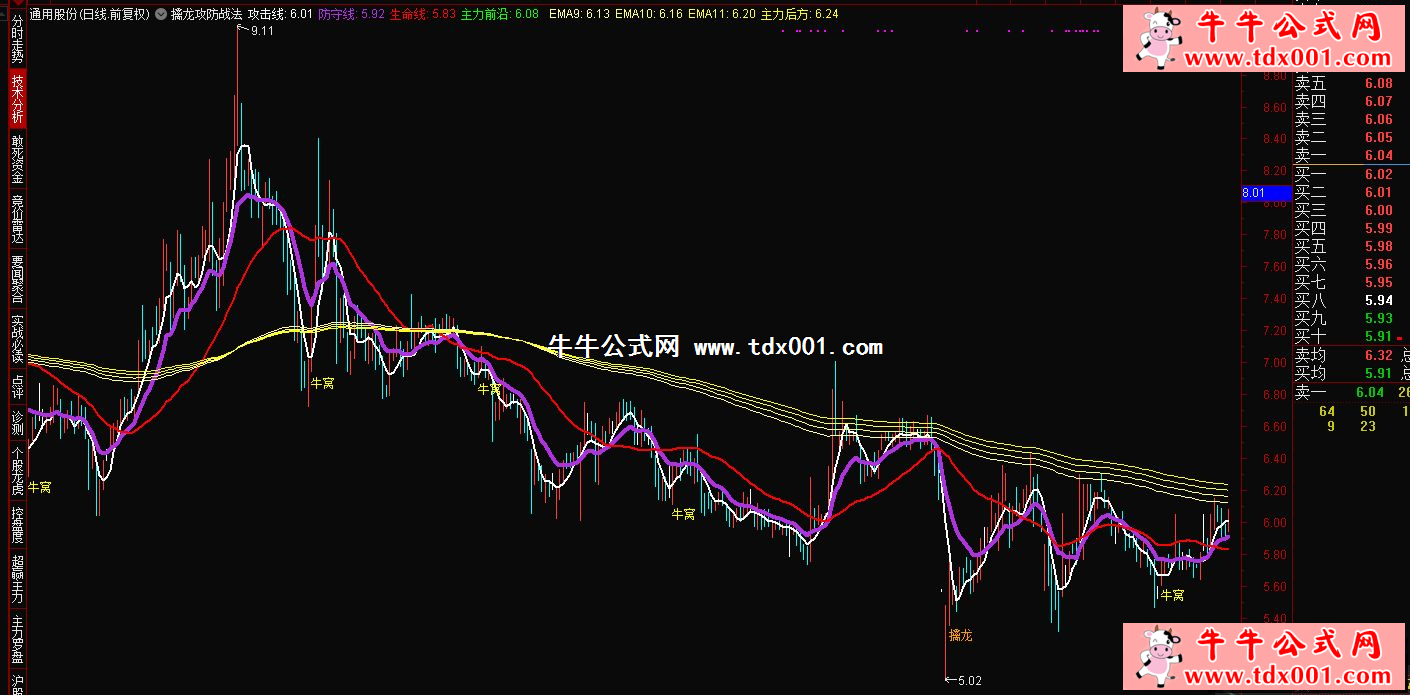Select the 买十 5.91 order row
Viewport: 1410px width, 695px height.
coord(1344,336)
